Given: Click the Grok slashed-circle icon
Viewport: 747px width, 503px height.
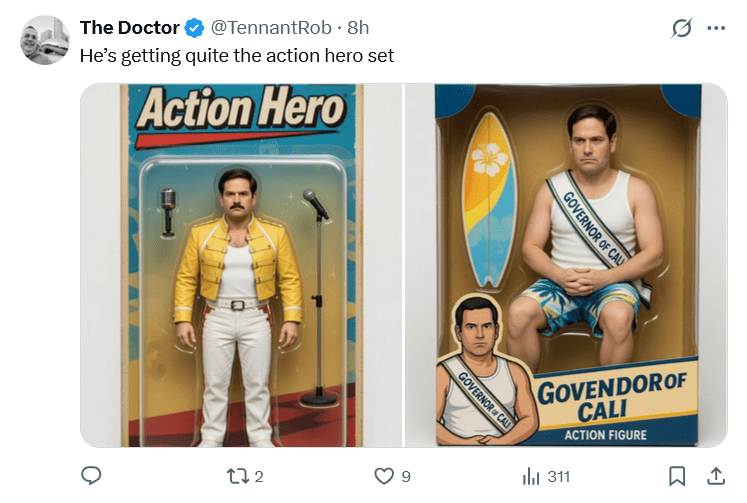Looking at the screenshot, I should pos(682,28).
